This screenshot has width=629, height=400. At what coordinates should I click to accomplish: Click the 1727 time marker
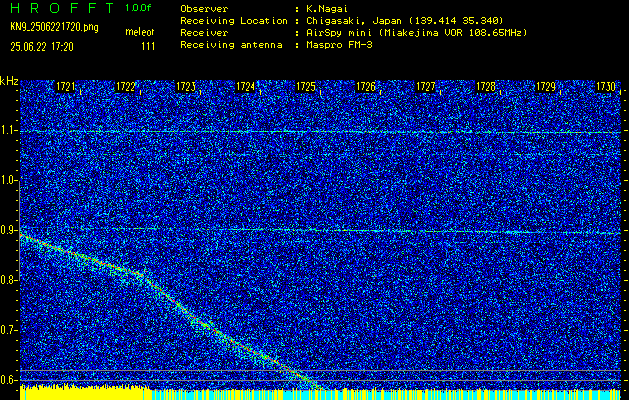426,87
